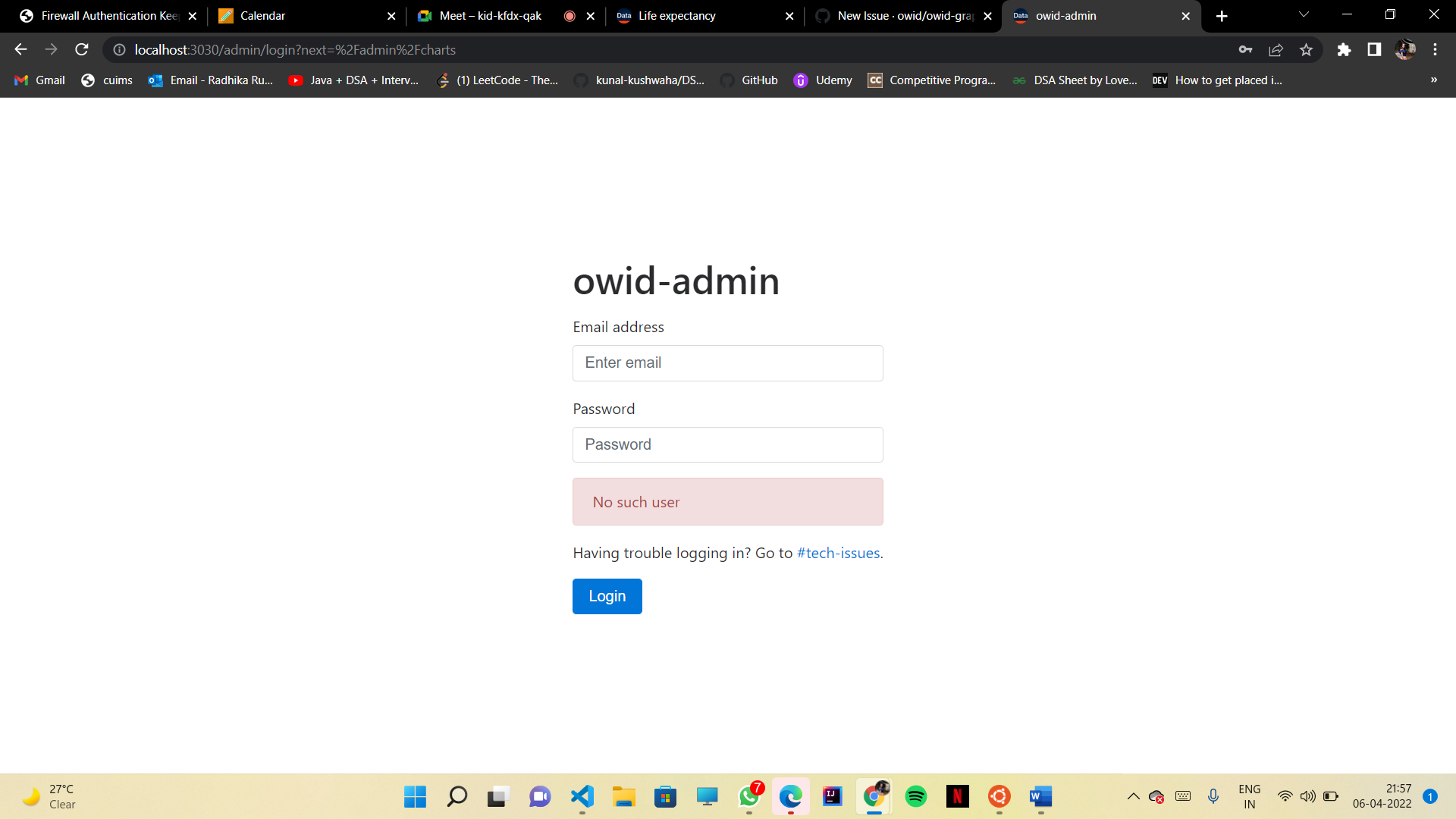Open the tab search dropdown arrow
The height and width of the screenshot is (819, 1456).
pyautogui.click(x=1303, y=15)
